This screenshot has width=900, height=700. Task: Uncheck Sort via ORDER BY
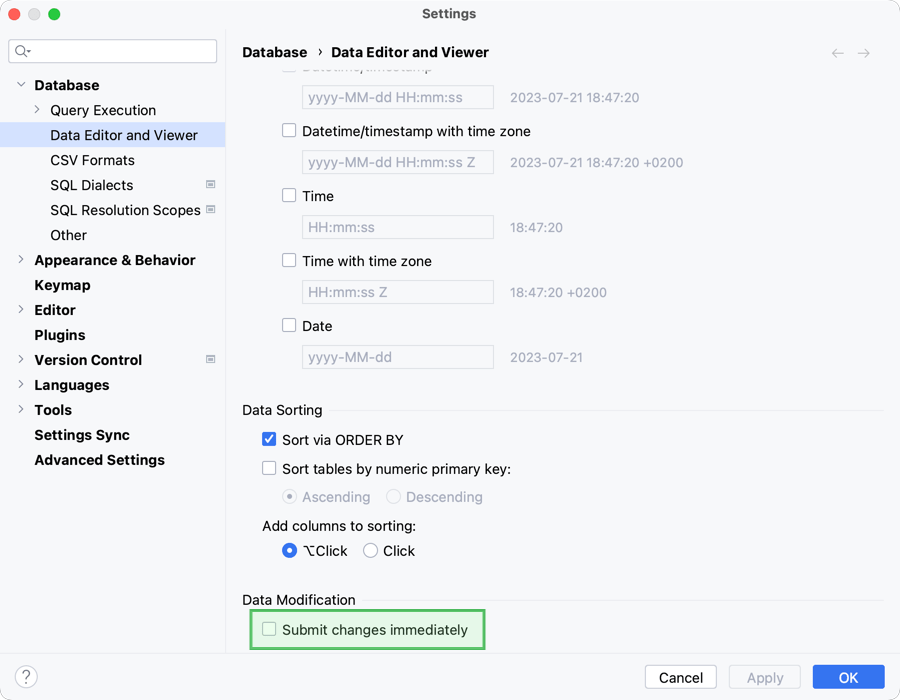(269, 439)
